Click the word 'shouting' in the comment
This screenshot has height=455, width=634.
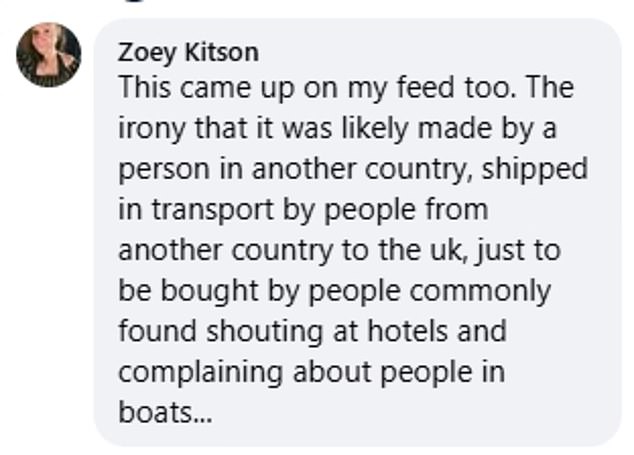264,332
